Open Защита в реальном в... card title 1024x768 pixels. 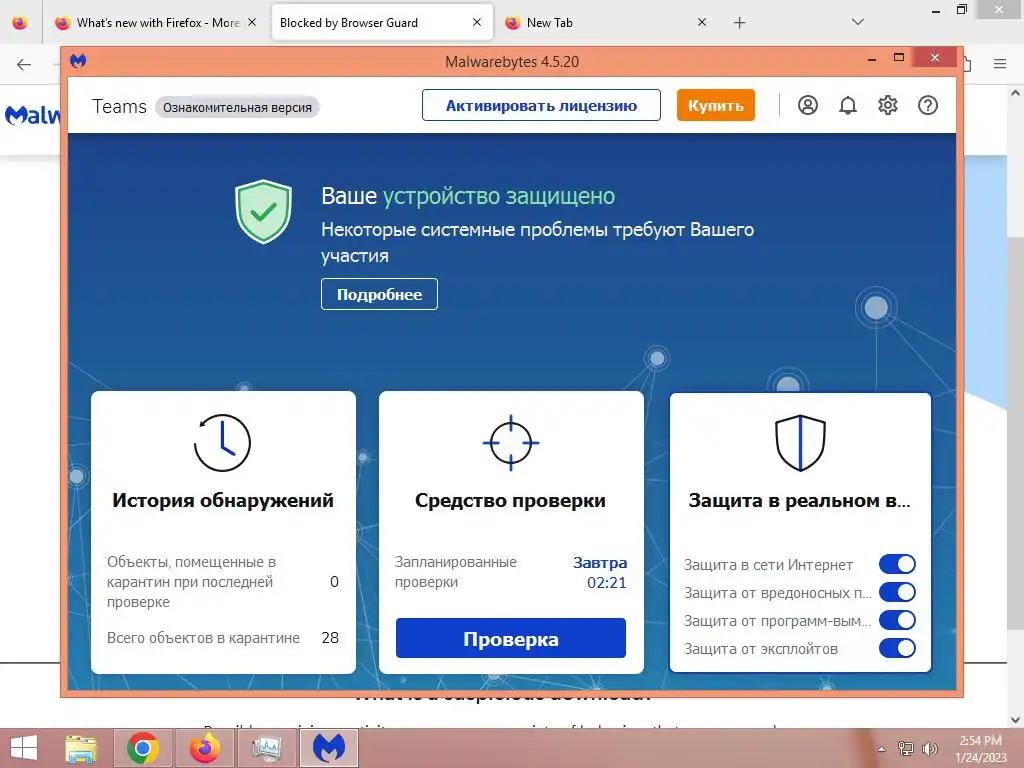799,500
